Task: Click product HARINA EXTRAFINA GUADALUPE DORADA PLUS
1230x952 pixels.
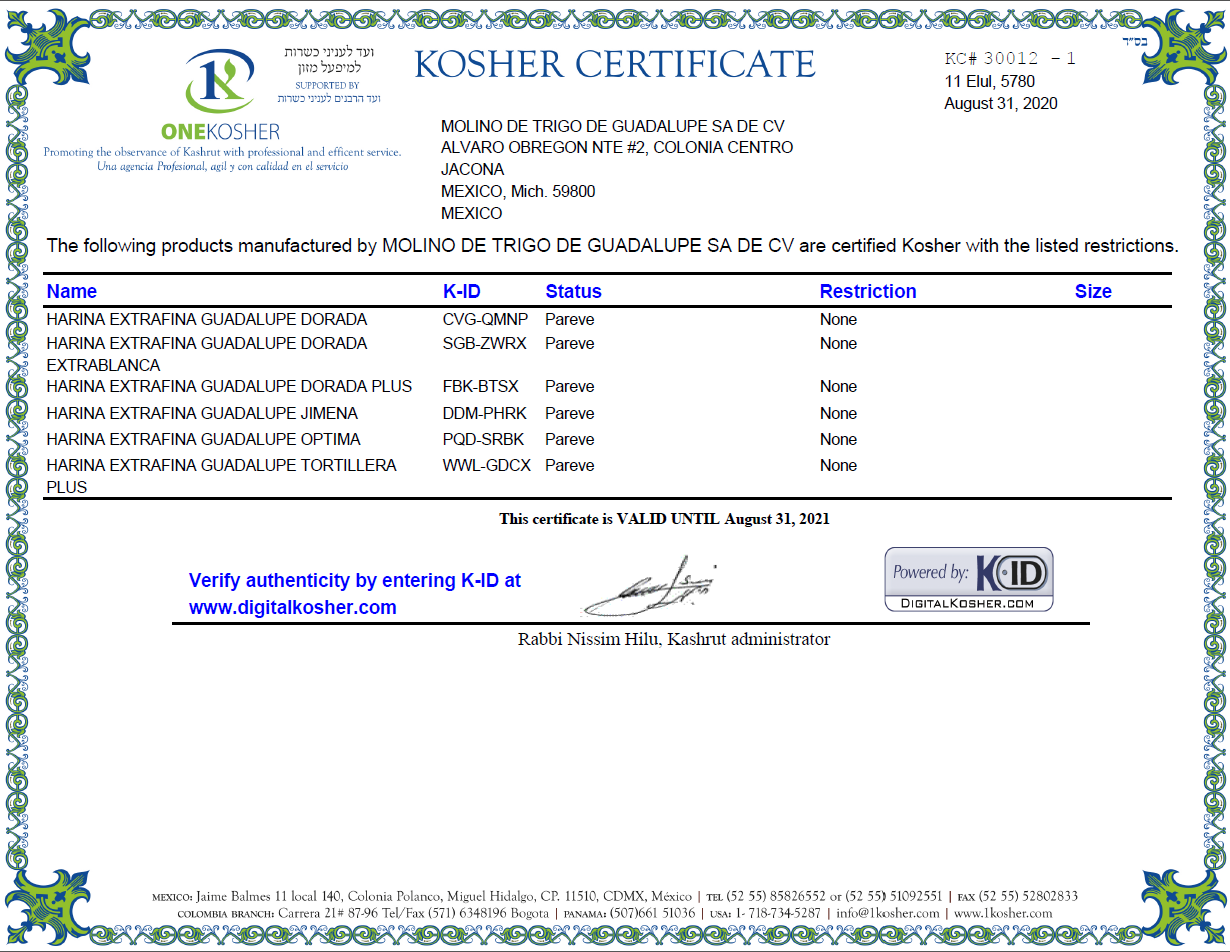Action: (229, 386)
